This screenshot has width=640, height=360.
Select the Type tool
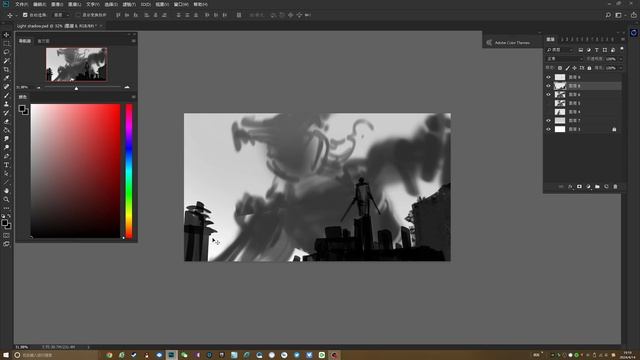click(6, 165)
